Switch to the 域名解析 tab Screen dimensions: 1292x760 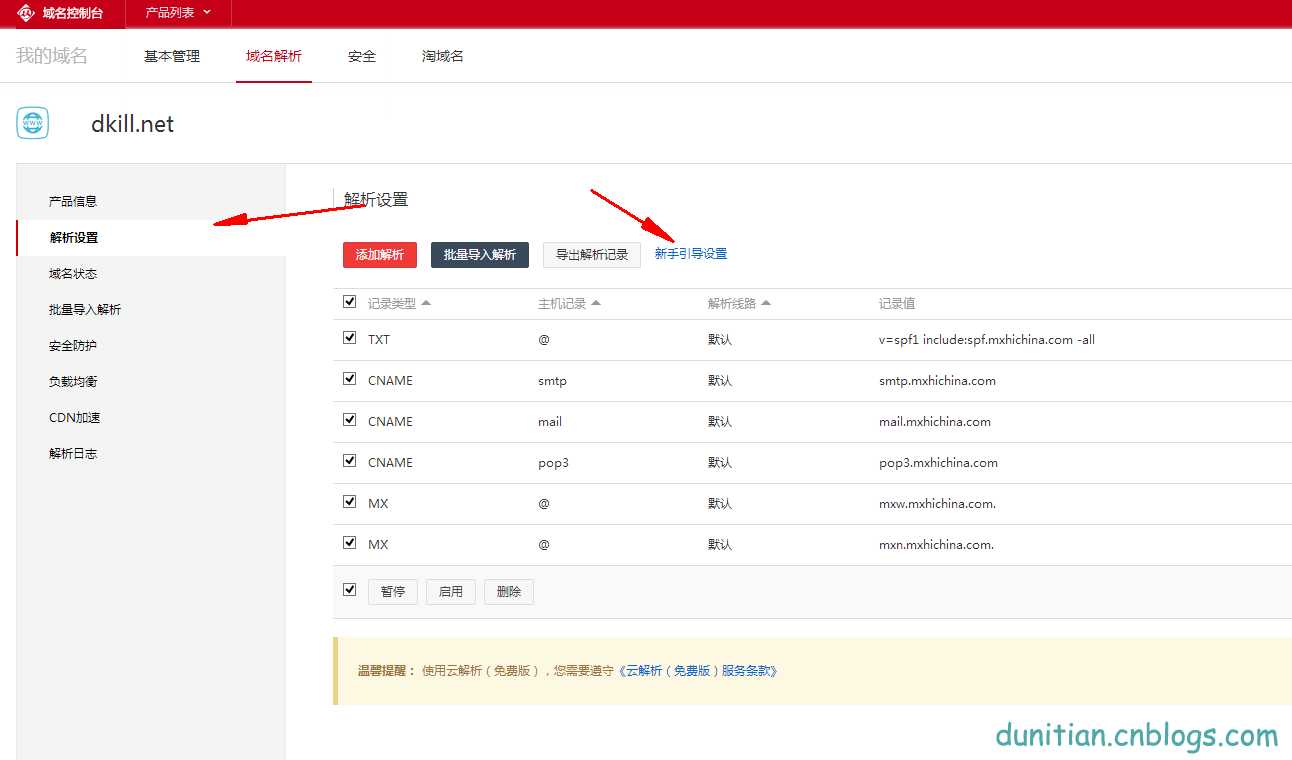(274, 56)
